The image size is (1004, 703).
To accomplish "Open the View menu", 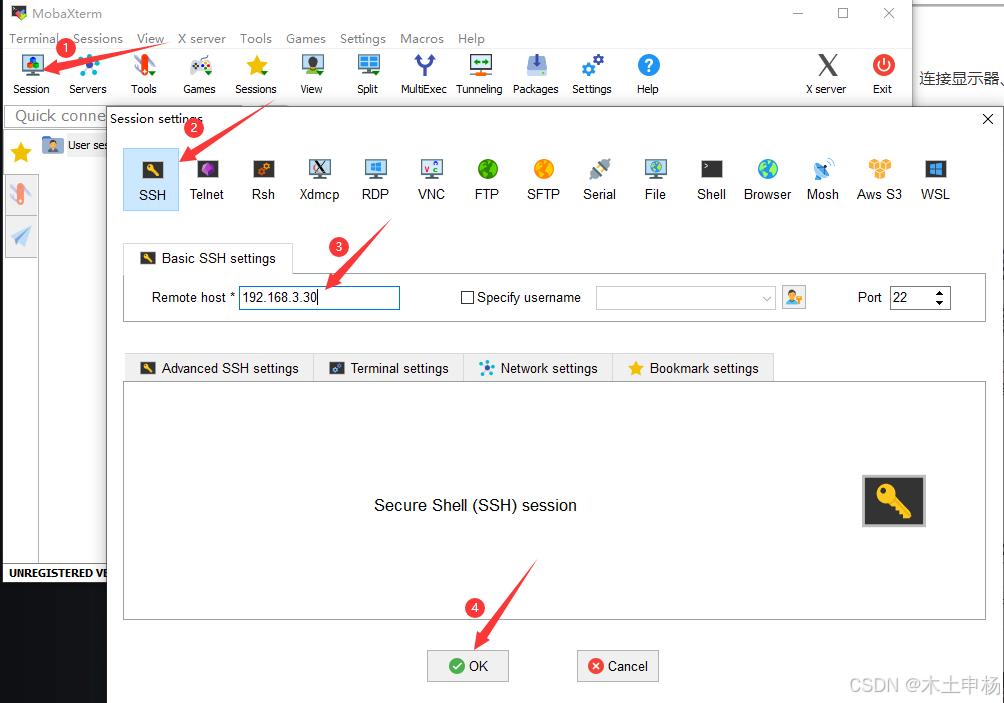I will tap(150, 38).
